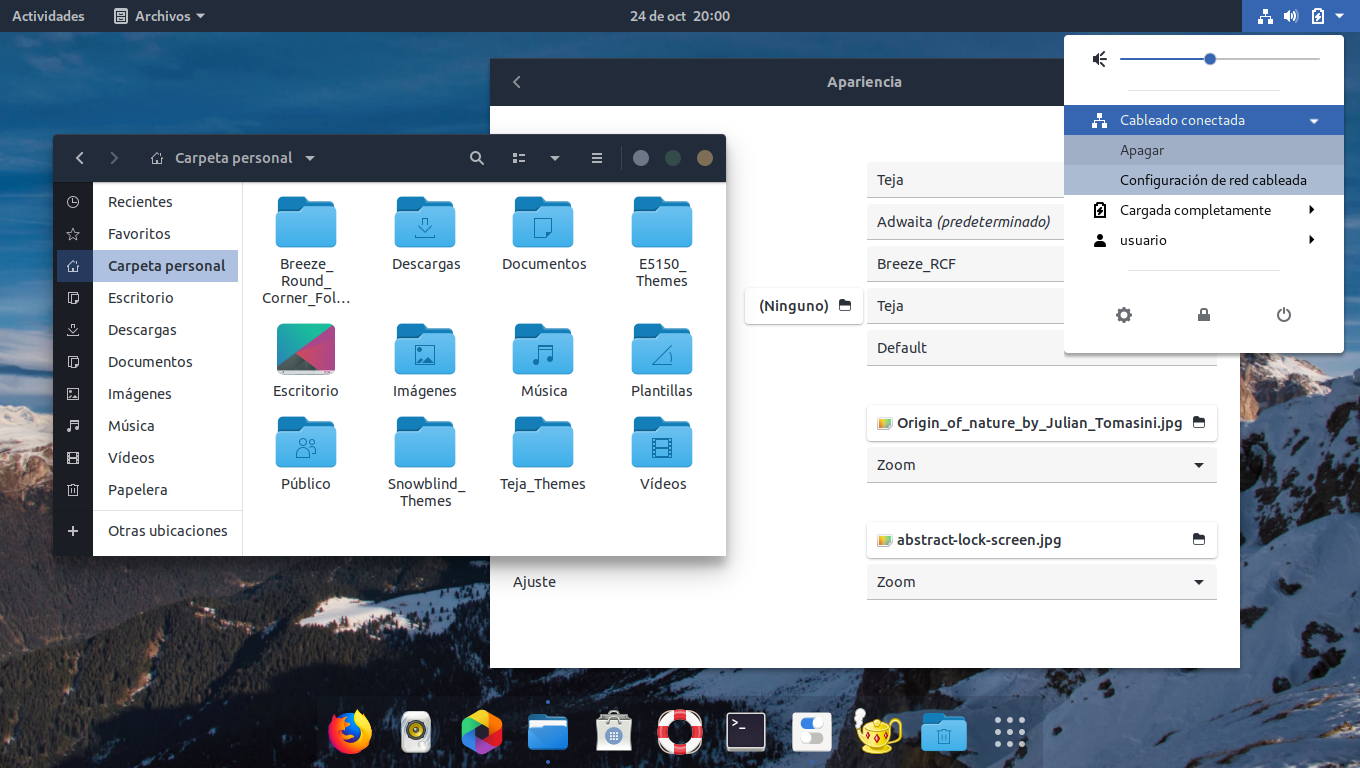
Task: Go back in the Apariencia window
Action: (517, 82)
